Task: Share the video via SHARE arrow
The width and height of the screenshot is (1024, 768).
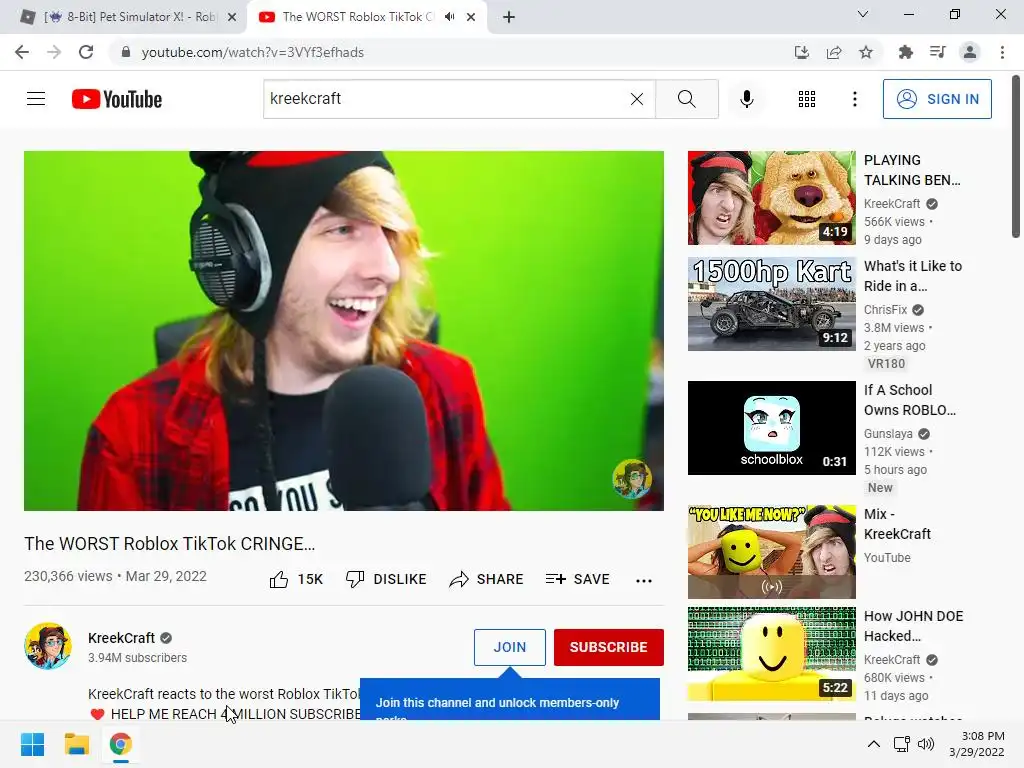Action: (x=487, y=579)
